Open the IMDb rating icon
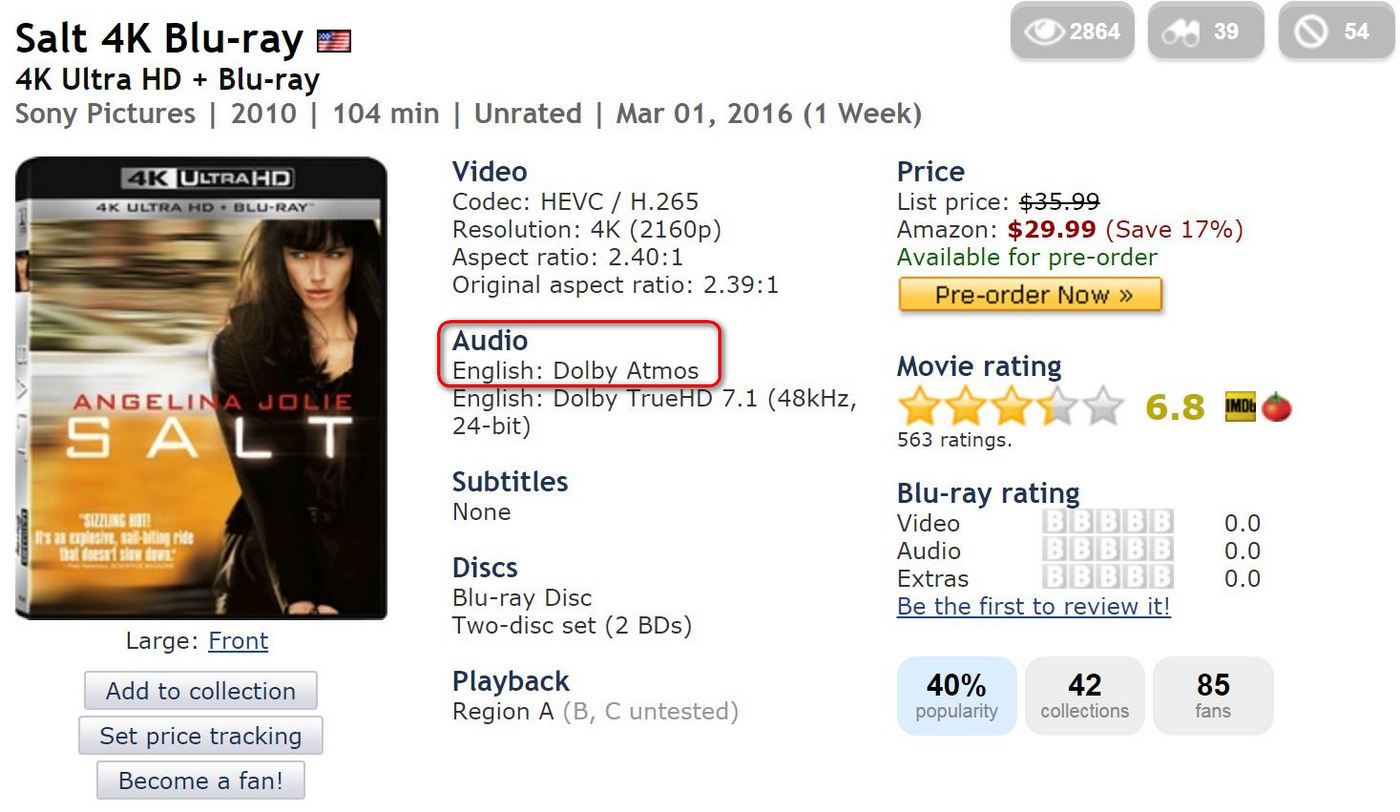This screenshot has height=812, width=1400. (x=1240, y=407)
